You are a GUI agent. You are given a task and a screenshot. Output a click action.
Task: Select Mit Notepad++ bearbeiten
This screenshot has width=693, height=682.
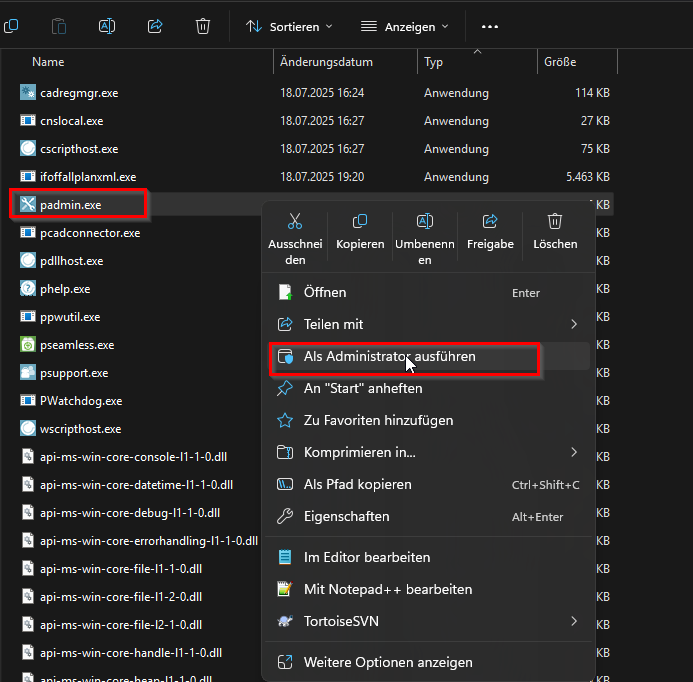pyautogui.click(x=389, y=589)
